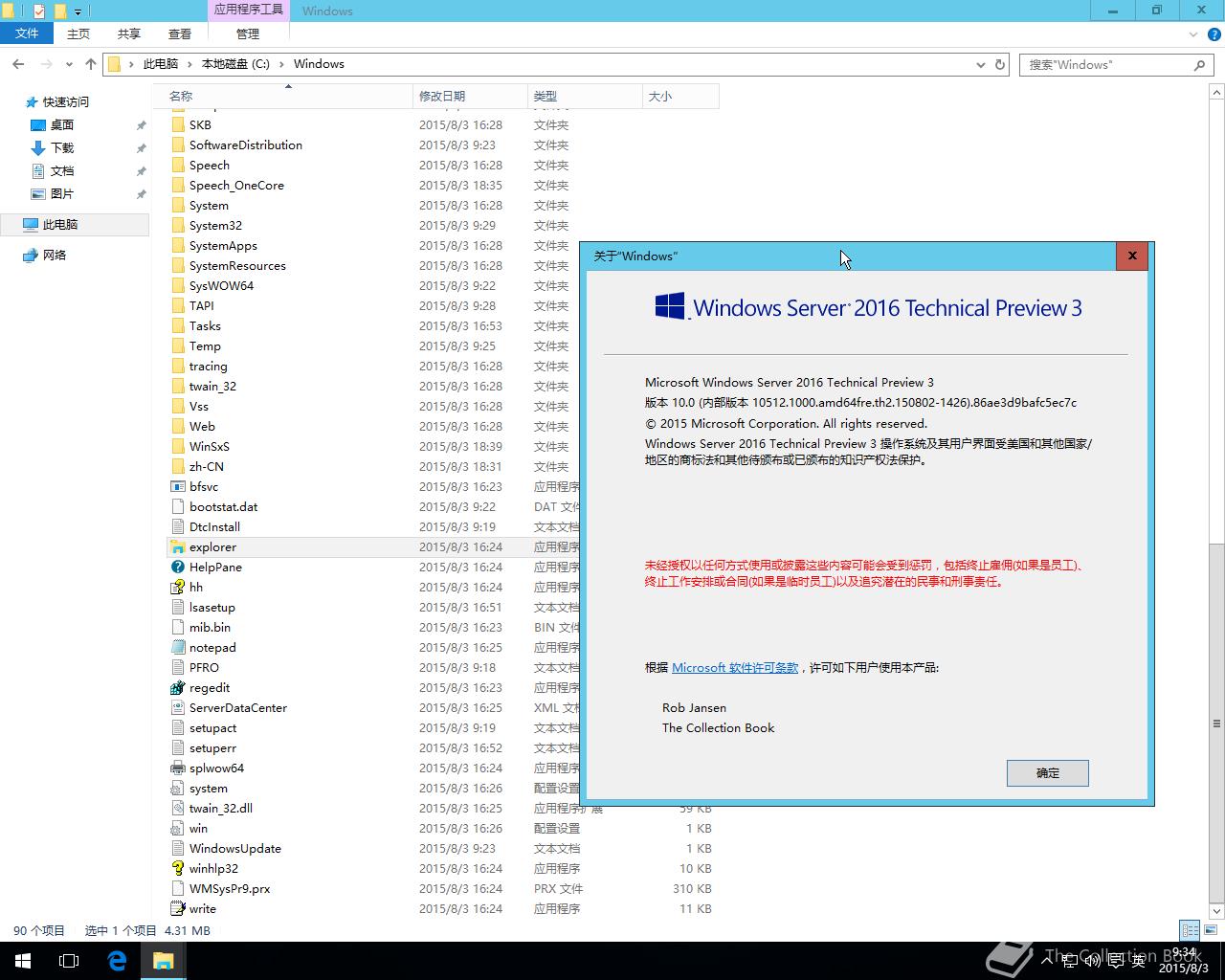Click the search magnifier icon
This screenshot has height=980, width=1225.
pos(1199,64)
